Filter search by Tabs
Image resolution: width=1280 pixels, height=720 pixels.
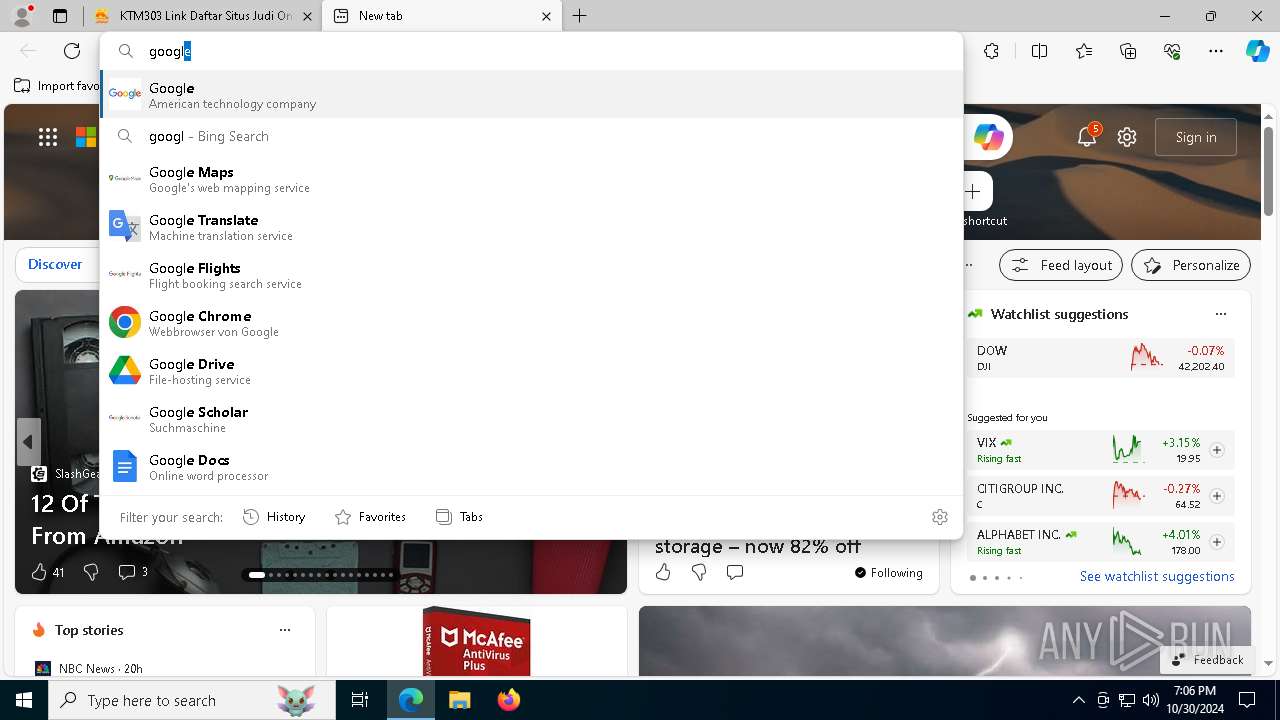pyautogui.click(x=459, y=517)
